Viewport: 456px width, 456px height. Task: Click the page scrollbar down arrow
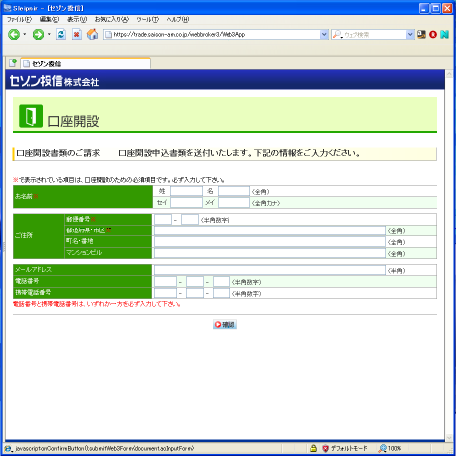point(449,437)
